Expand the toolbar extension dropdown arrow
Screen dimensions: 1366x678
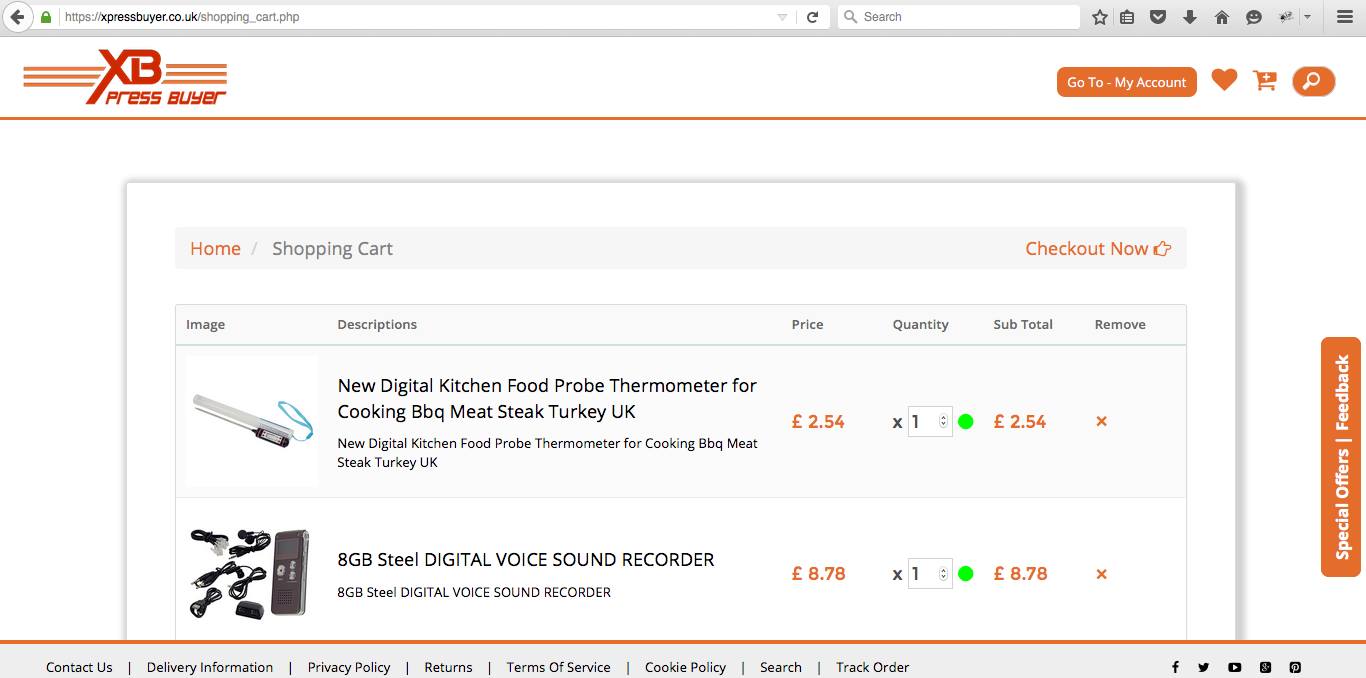coord(1307,17)
